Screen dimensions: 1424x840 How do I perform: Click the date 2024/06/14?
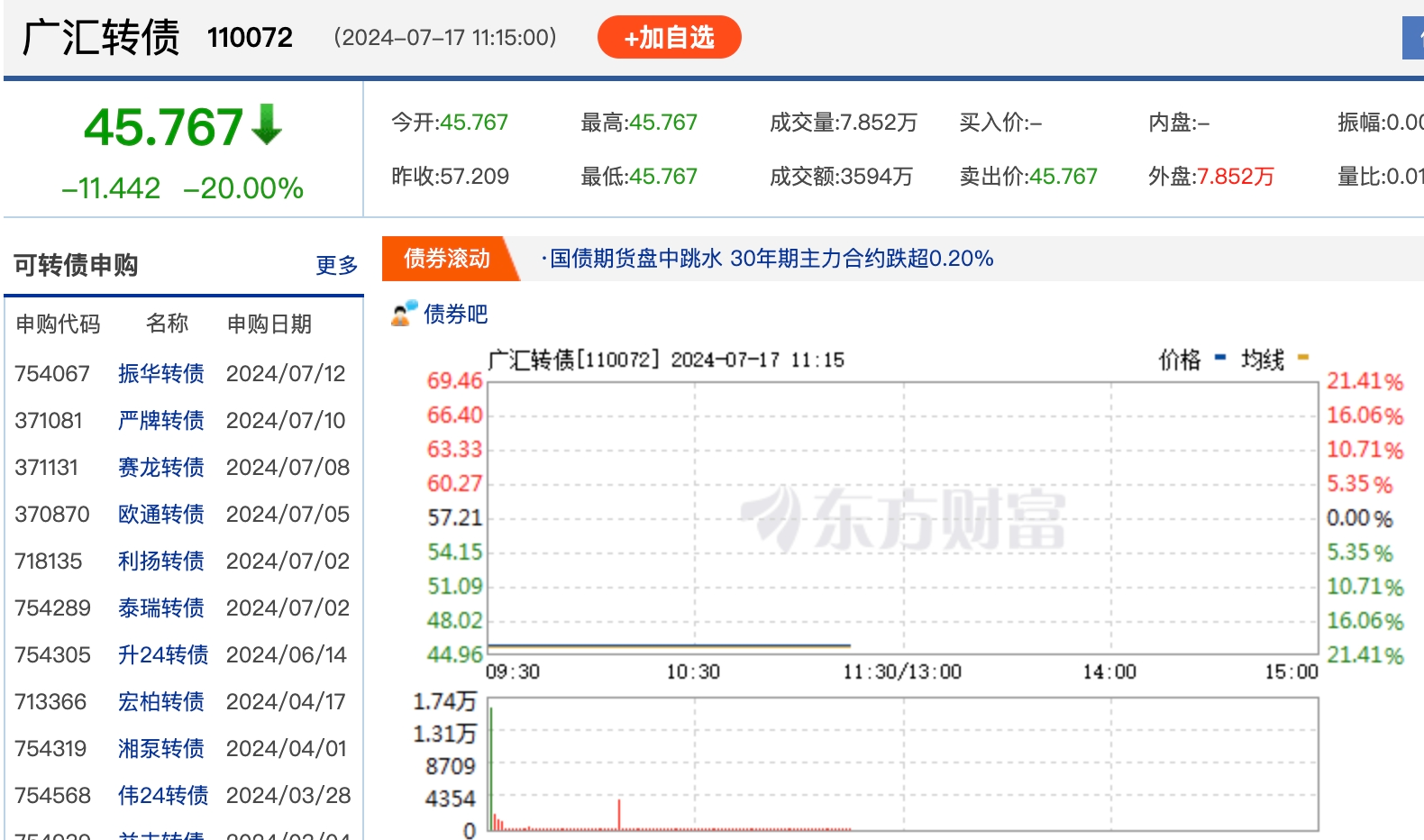pos(287,654)
